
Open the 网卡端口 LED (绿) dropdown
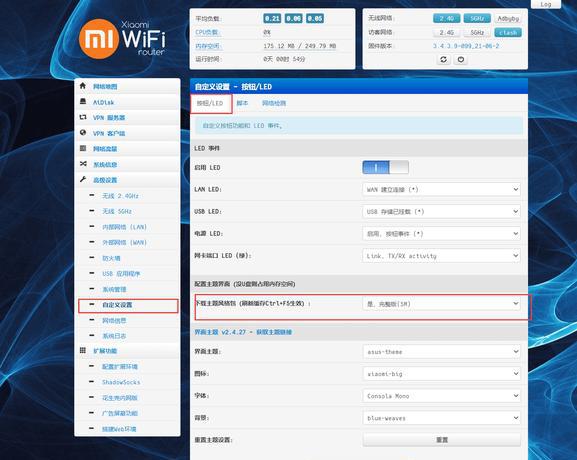(x=441, y=256)
